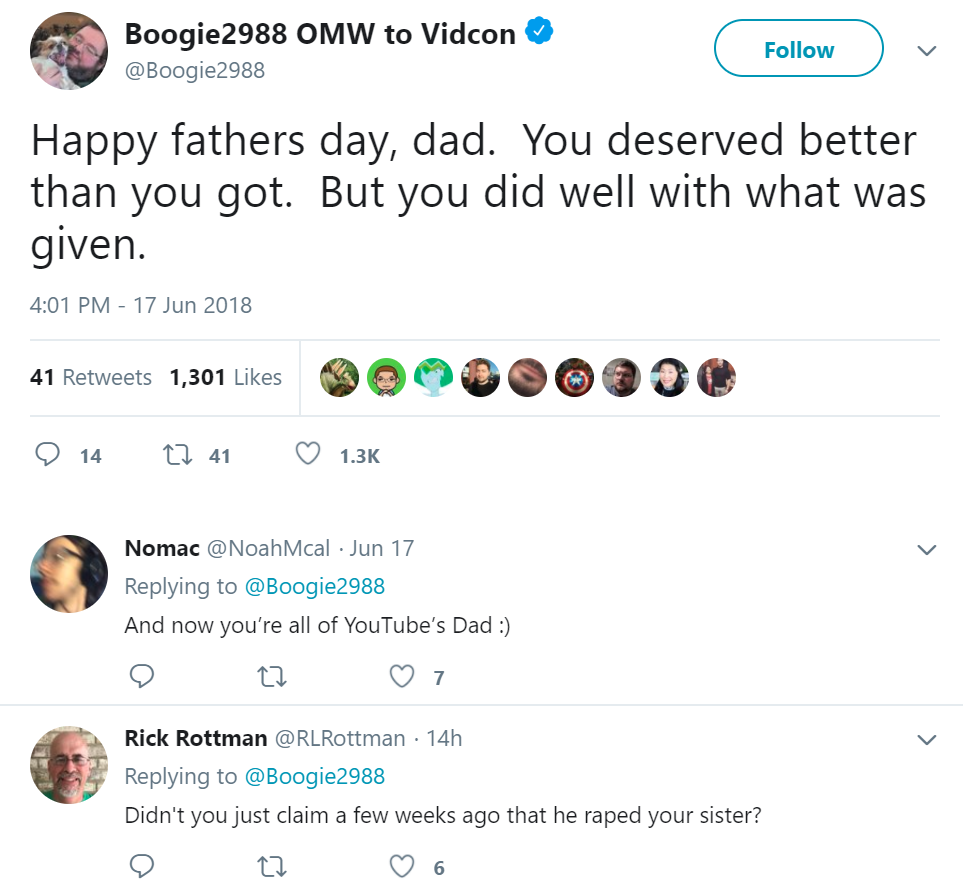
Task: Open the options chevron on Rick Rottman's reply
Action: click(927, 739)
